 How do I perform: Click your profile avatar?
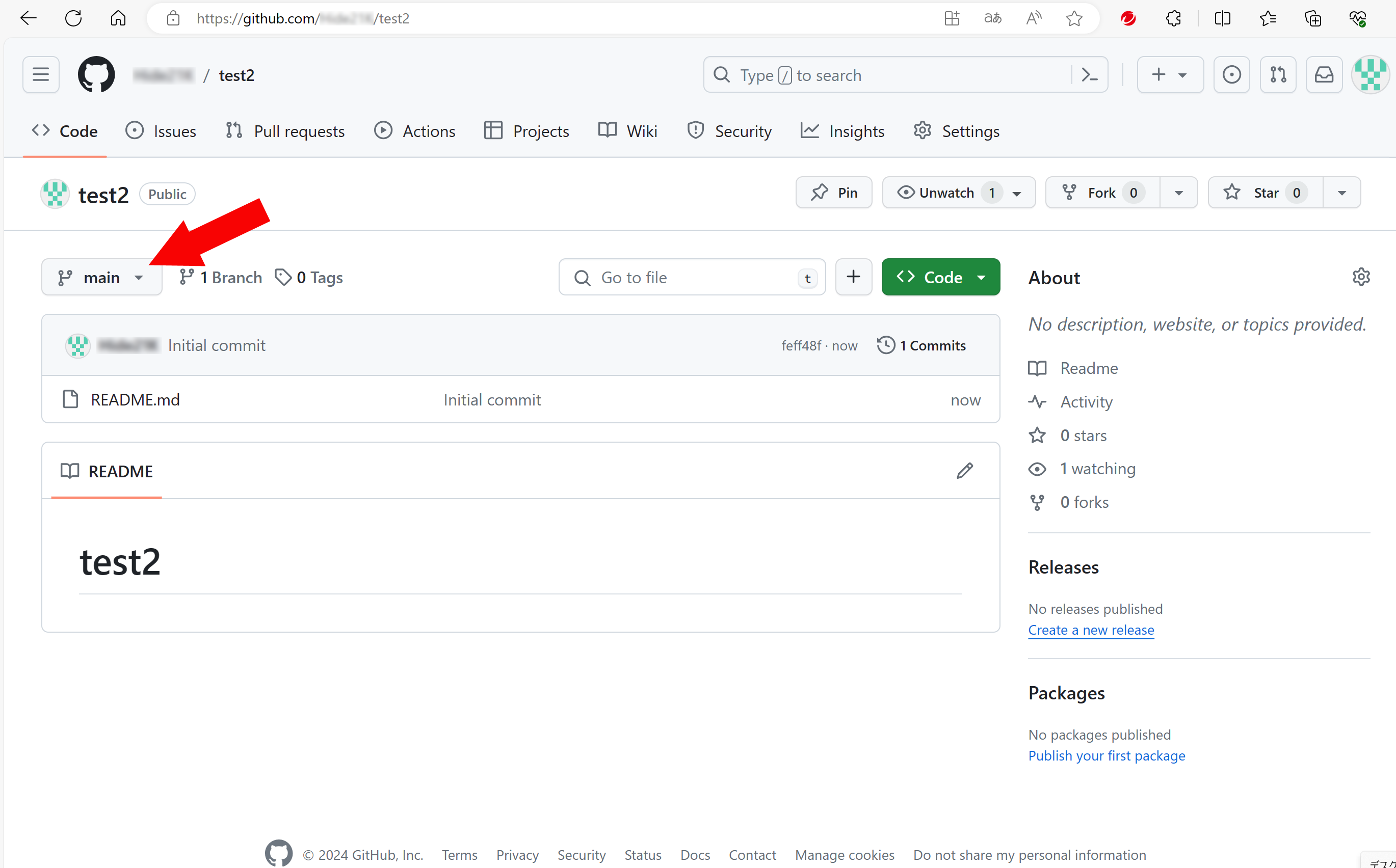click(x=1372, y=74)
